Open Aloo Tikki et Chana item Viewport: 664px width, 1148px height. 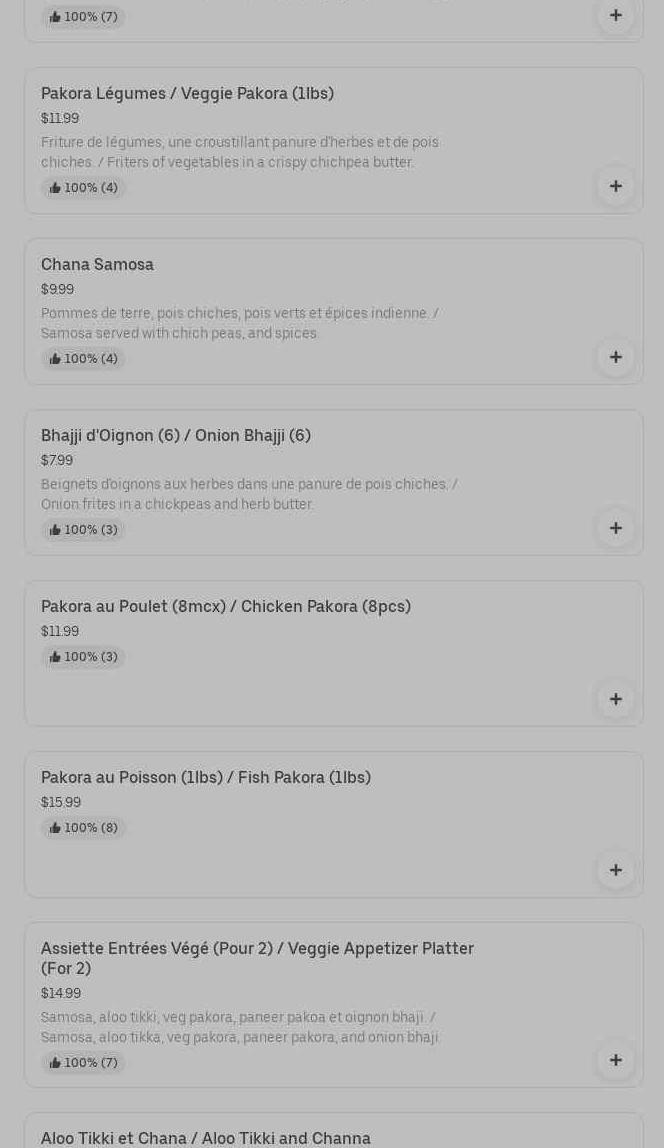coord(206,1138)
